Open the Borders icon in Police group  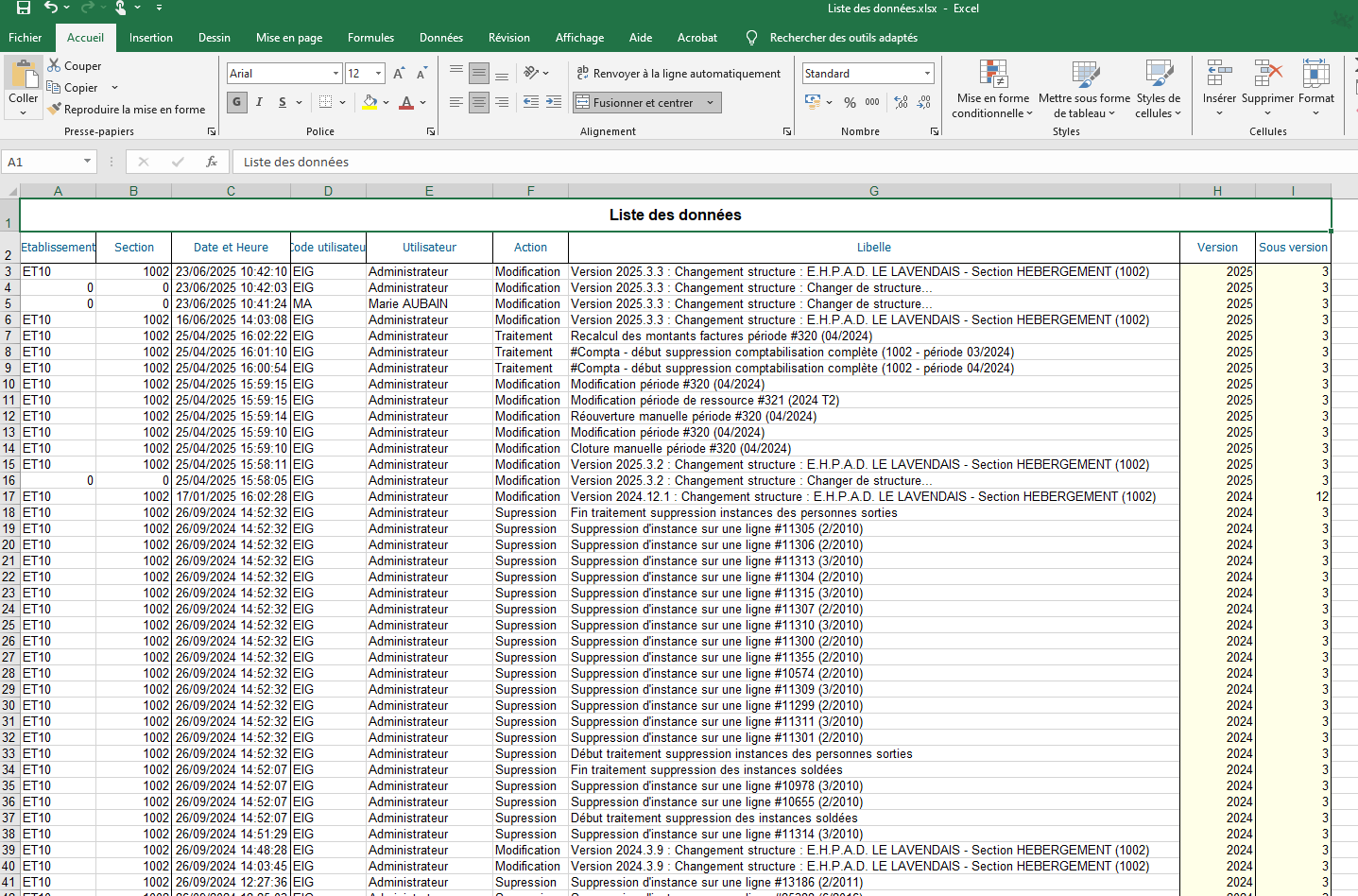coord(326,102)
